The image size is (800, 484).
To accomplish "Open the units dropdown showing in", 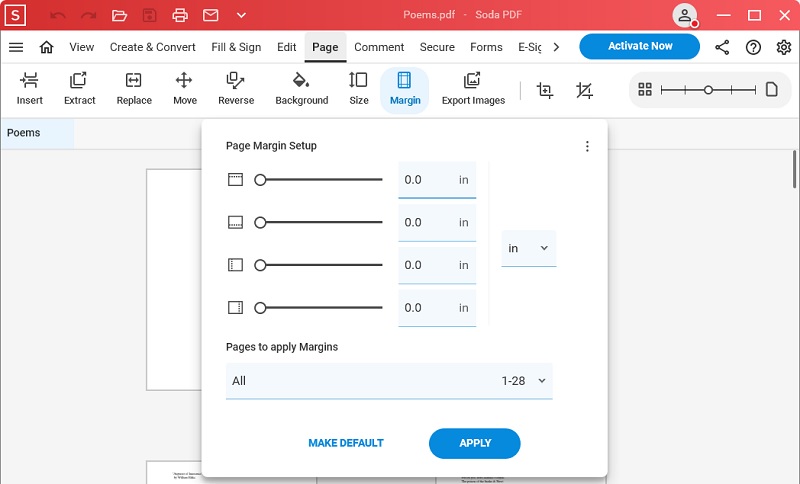I will tap(529, 248).
